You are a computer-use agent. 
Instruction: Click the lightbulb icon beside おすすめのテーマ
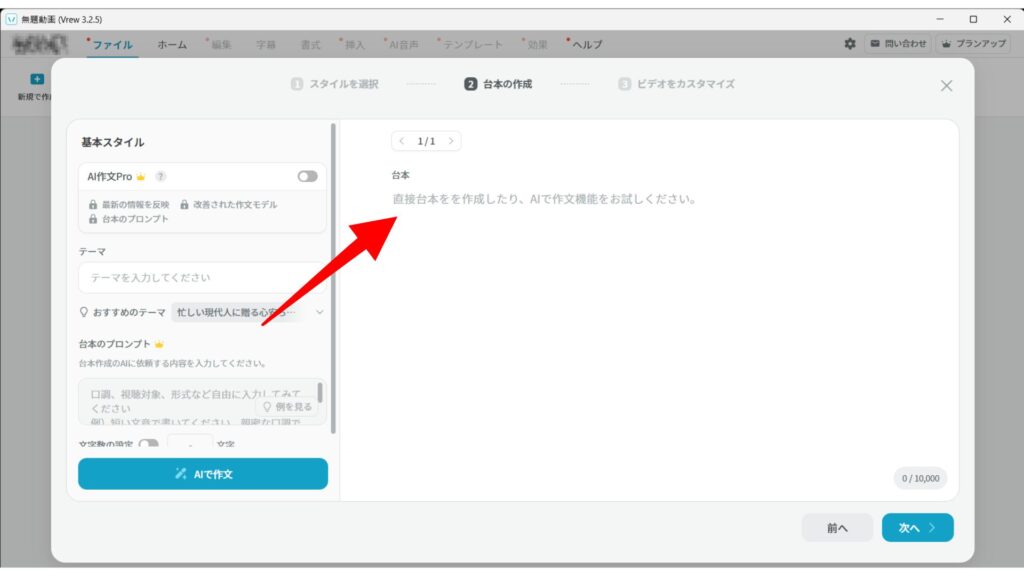click(84, 312)
